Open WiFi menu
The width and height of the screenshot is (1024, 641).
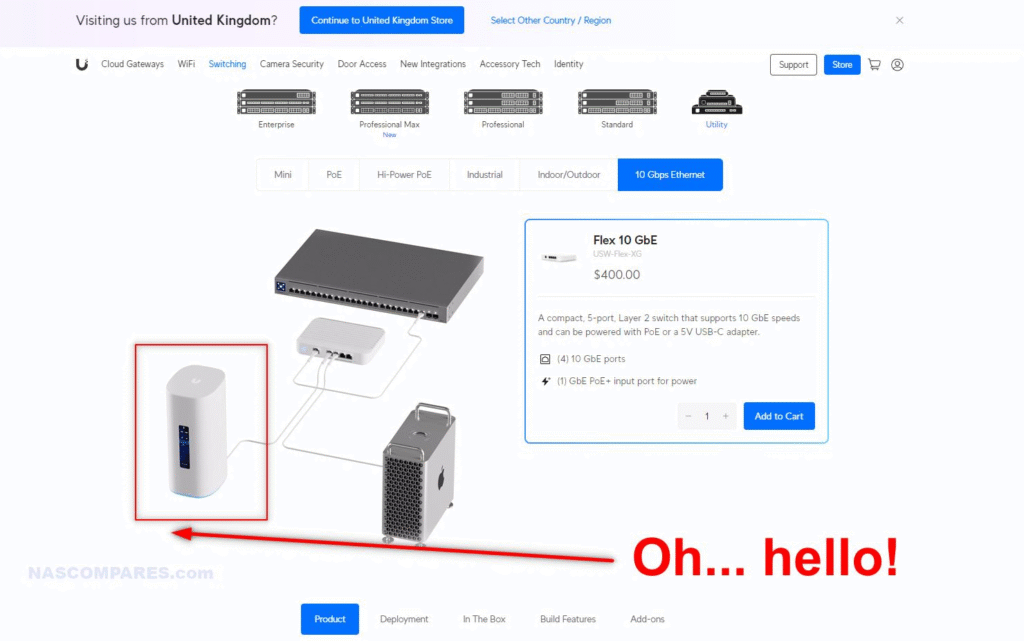pyautogui.click(x=186, y=64)
